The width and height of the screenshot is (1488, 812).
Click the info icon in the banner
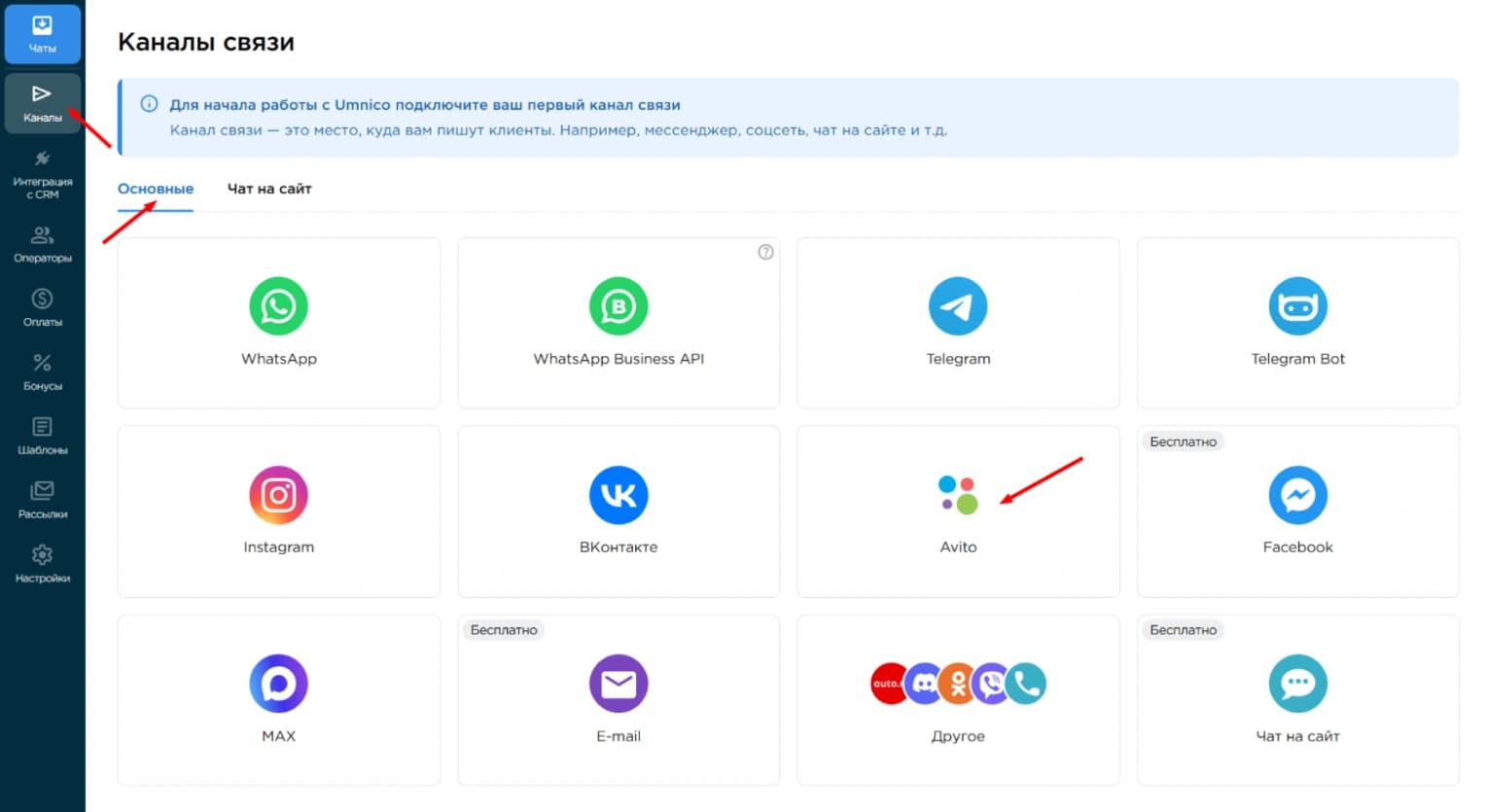pyautogui.click(x=149, y=104)
